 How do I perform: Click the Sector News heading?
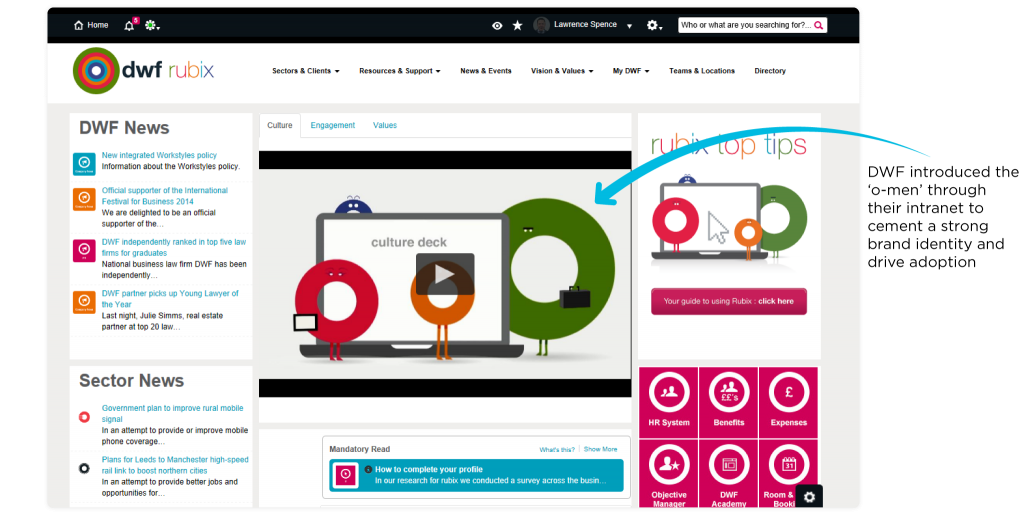(x=131, y=381)
